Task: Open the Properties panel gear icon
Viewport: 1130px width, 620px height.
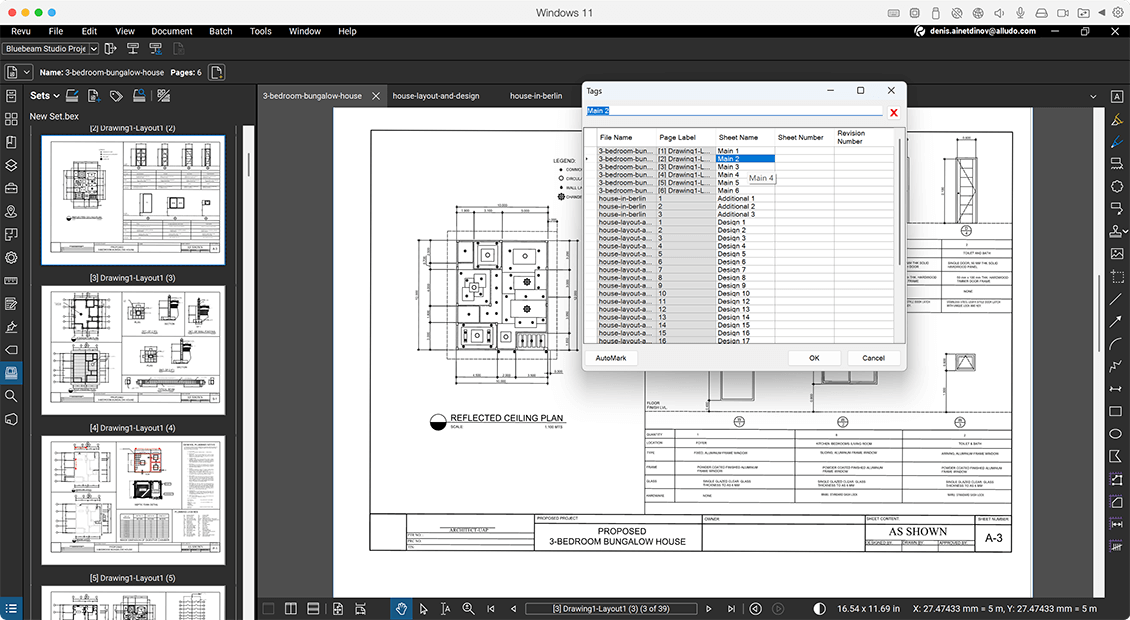Action: click(x=11, y=257)
